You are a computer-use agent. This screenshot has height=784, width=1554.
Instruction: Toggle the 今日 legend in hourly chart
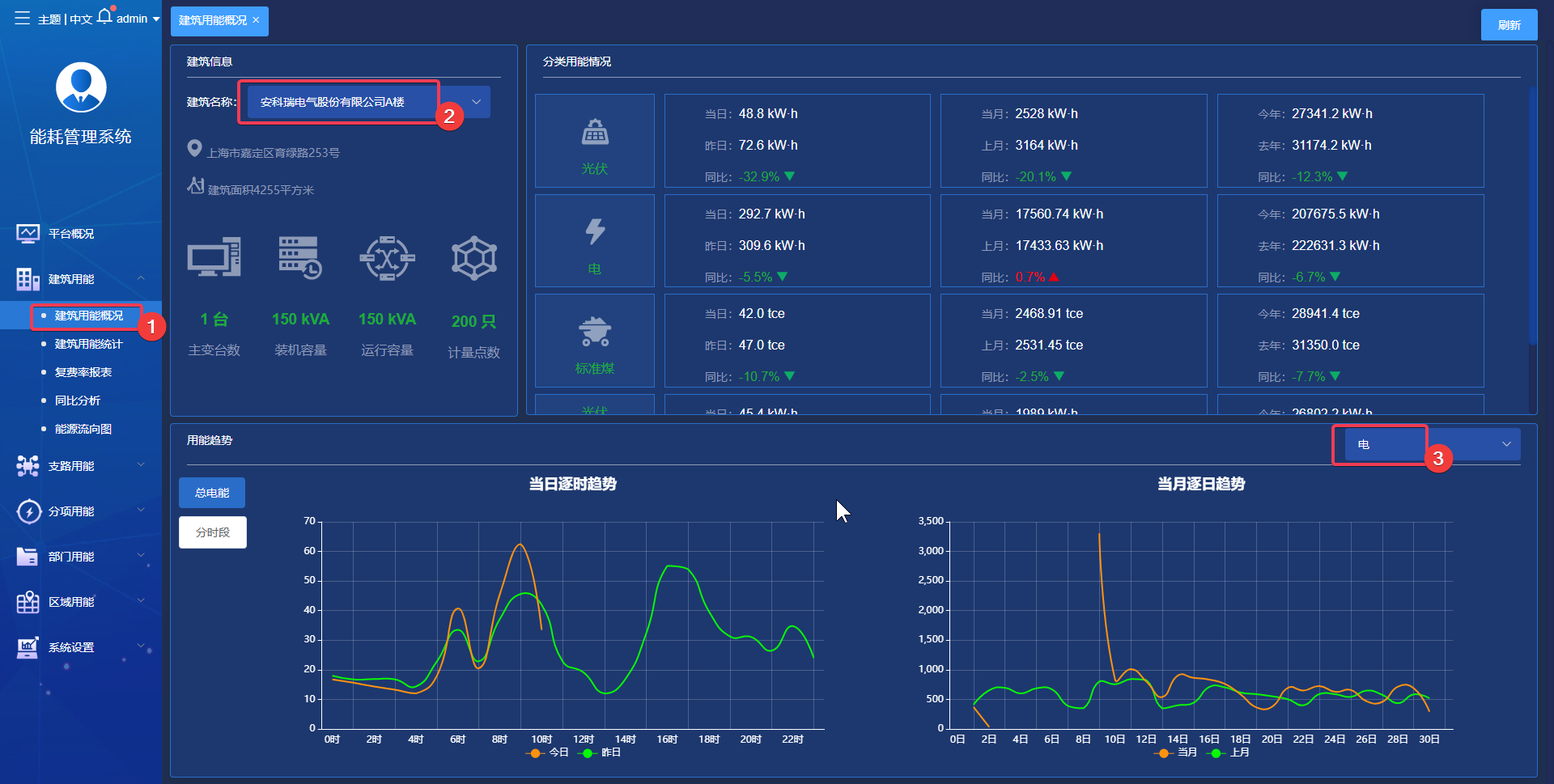(549, 752)
